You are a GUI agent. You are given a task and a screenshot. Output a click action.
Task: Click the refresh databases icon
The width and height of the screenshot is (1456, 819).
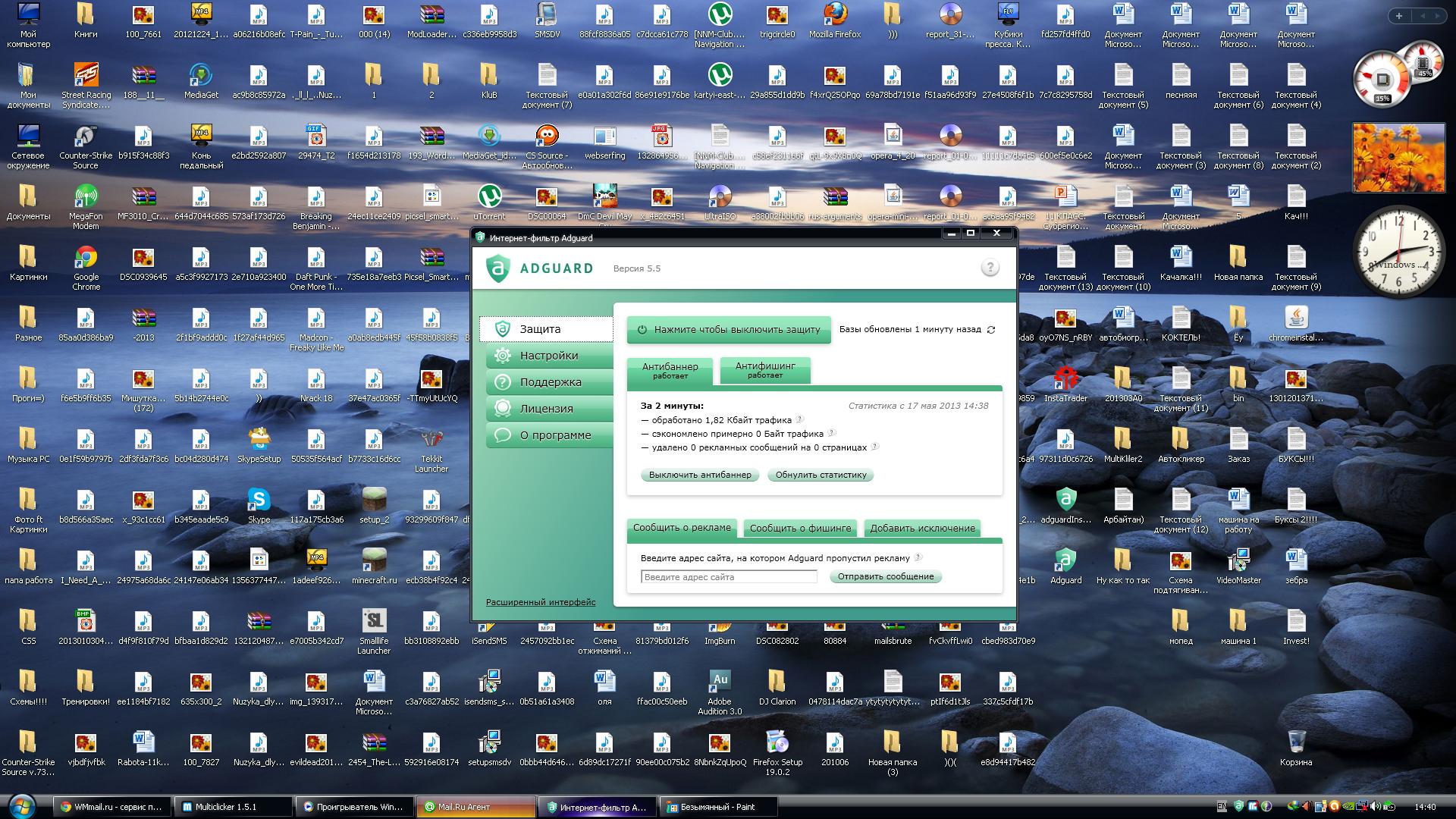pyautogui.click(x=990, y=330)
